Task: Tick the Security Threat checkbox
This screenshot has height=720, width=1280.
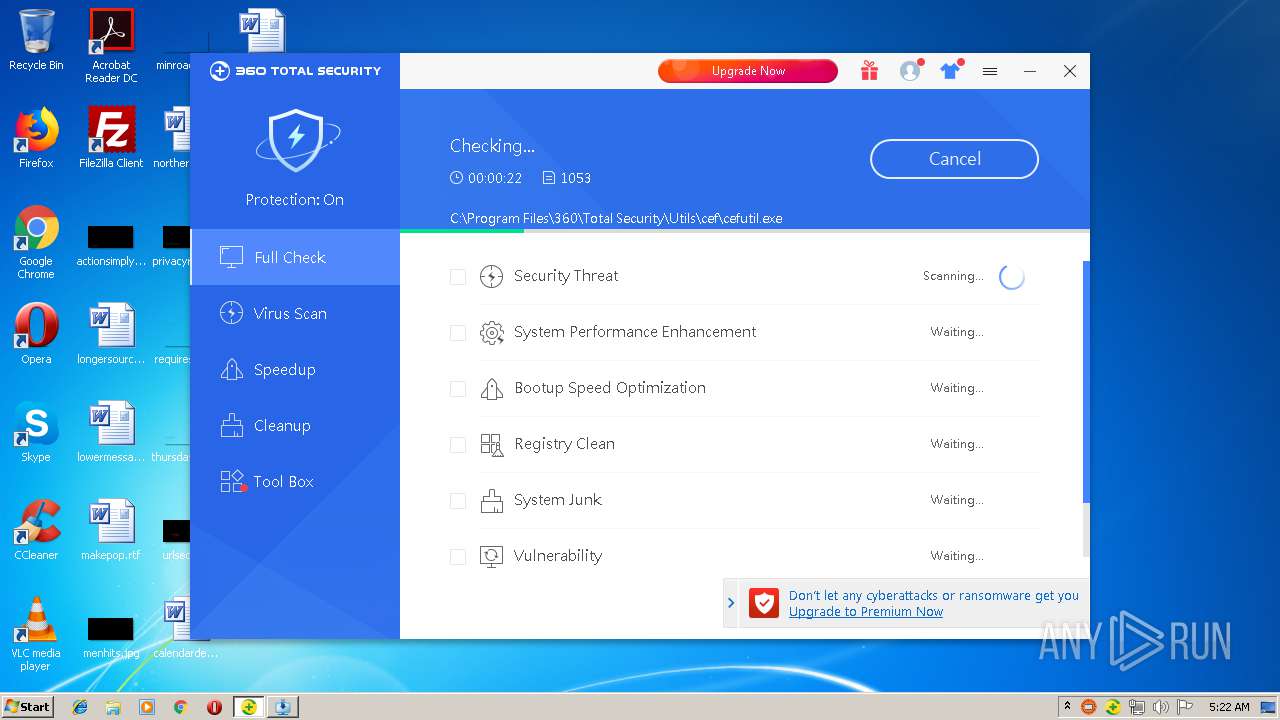Action: pyautogui.click(x=458, y=277)
